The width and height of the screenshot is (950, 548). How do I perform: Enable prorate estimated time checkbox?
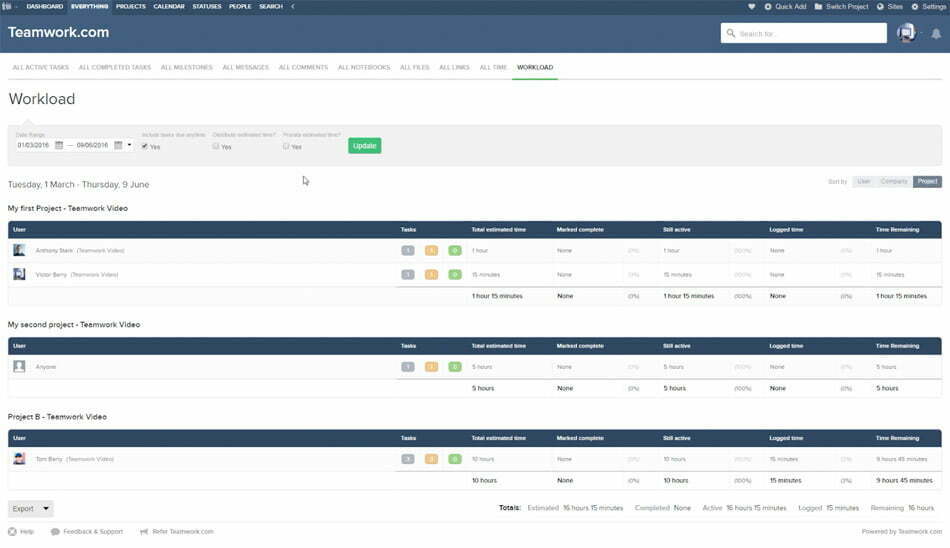[286, 146]
